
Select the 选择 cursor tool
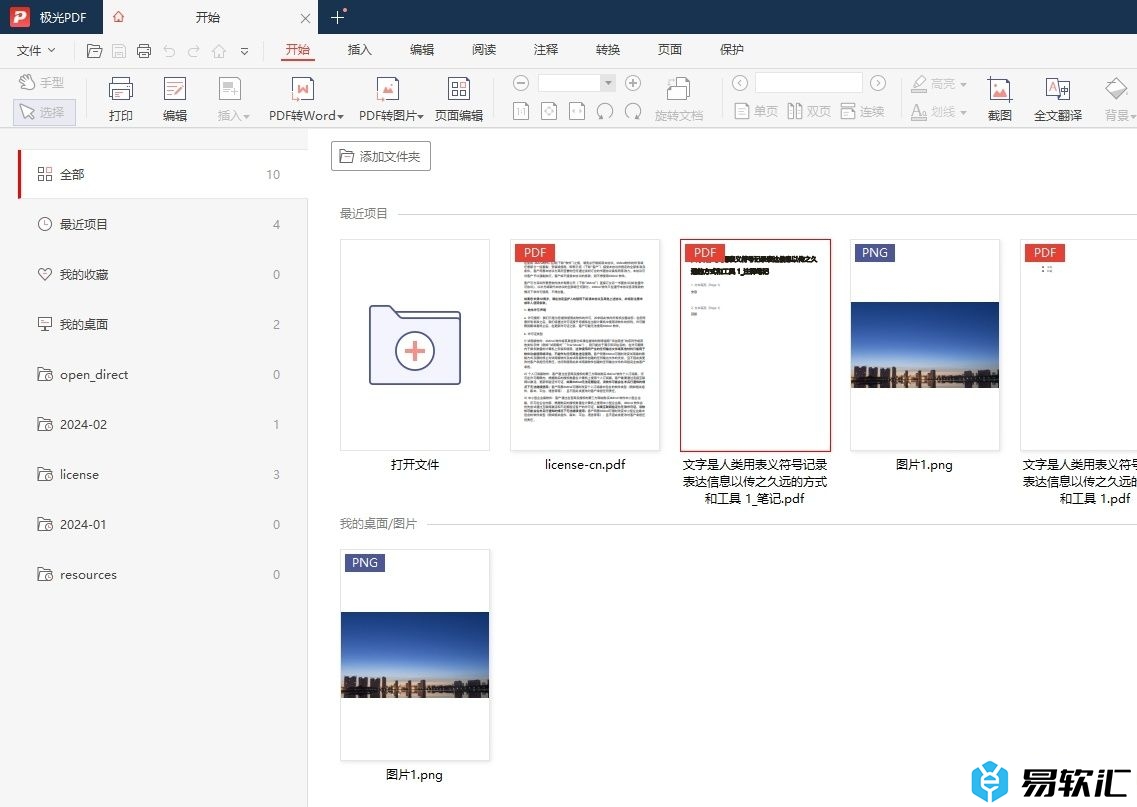tap(44, 112)
